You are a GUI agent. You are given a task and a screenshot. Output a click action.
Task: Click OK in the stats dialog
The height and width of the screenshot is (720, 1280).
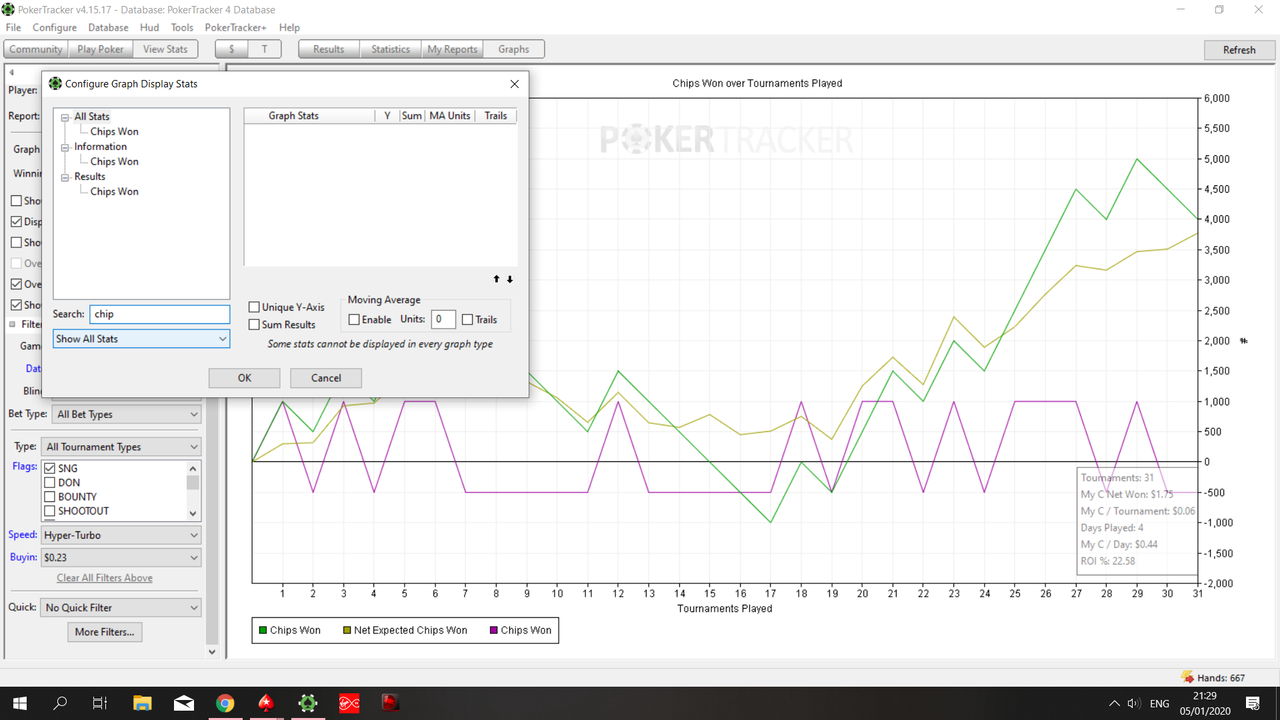(x=244, y=378)
